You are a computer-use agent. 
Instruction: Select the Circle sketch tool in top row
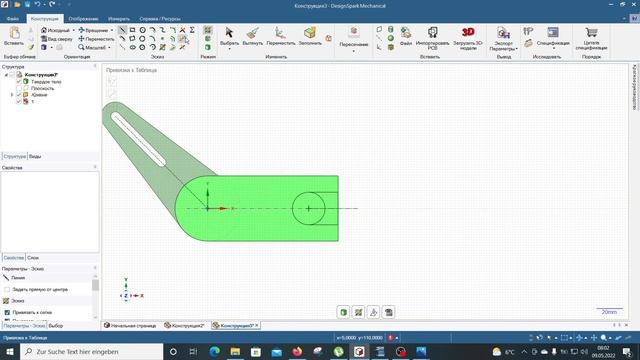click(142, 30)
